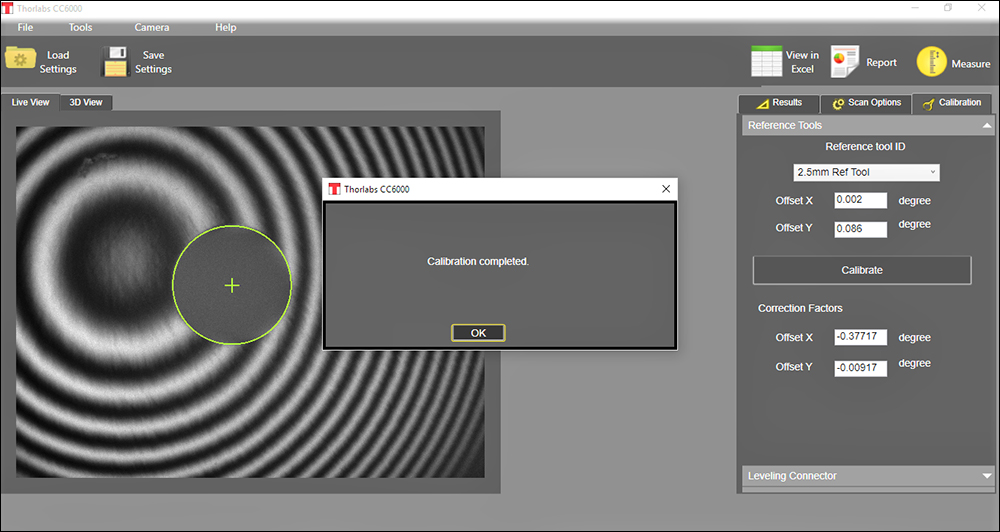
Task: Open the File menu
Action: pos(25,27)
